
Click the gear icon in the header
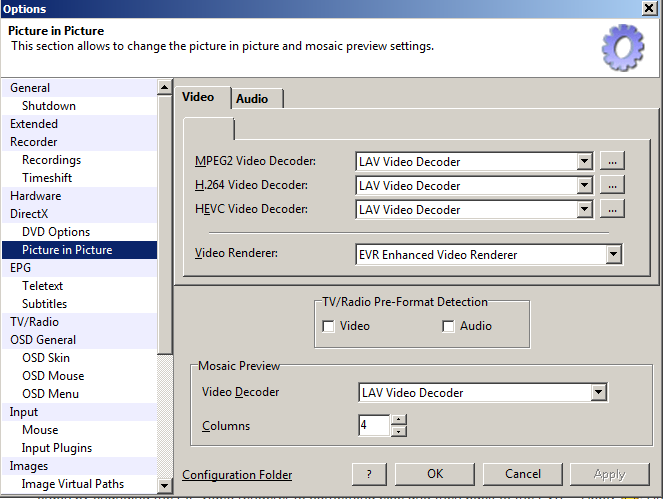pos(621,47)
